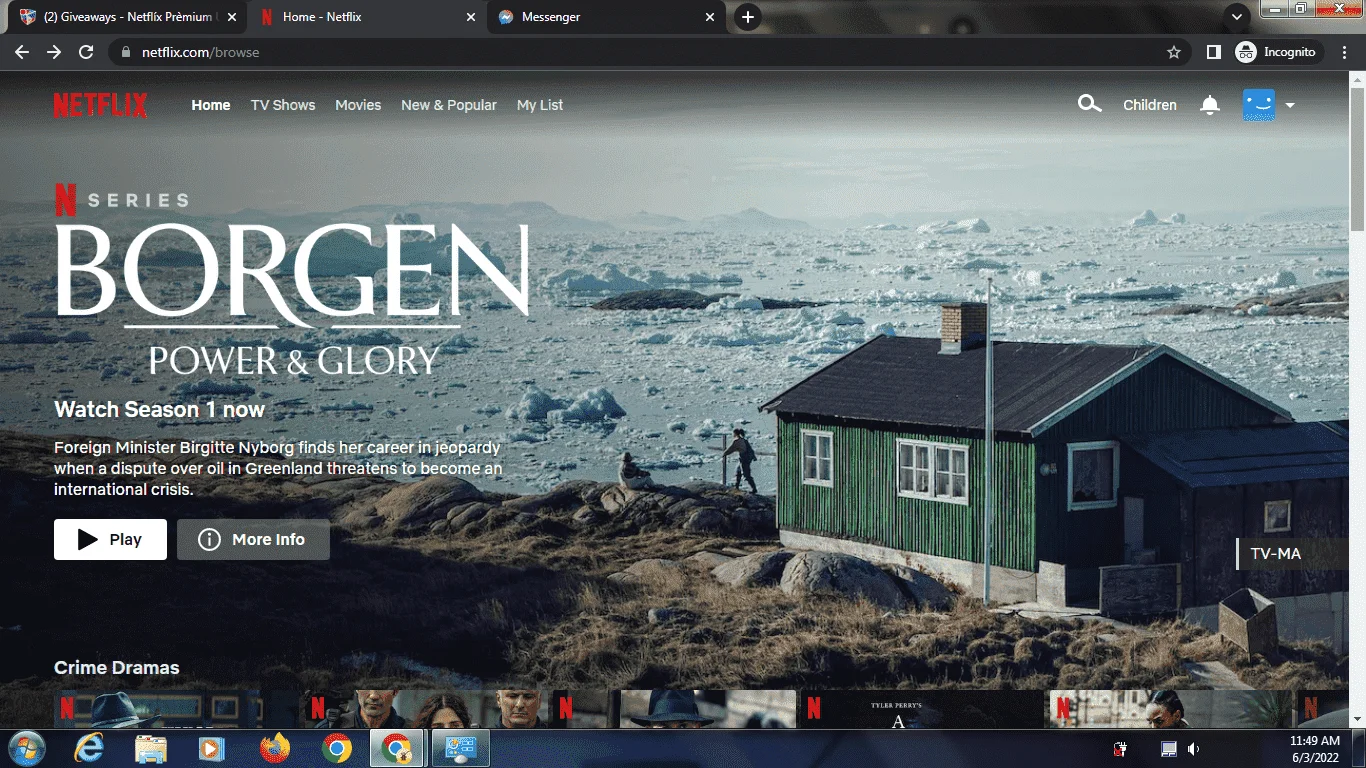The width and height of the screenshot is (1366, 768).
Task: Open the Windows Start menu
Action: pyautogui.click(x=26, y=748)
